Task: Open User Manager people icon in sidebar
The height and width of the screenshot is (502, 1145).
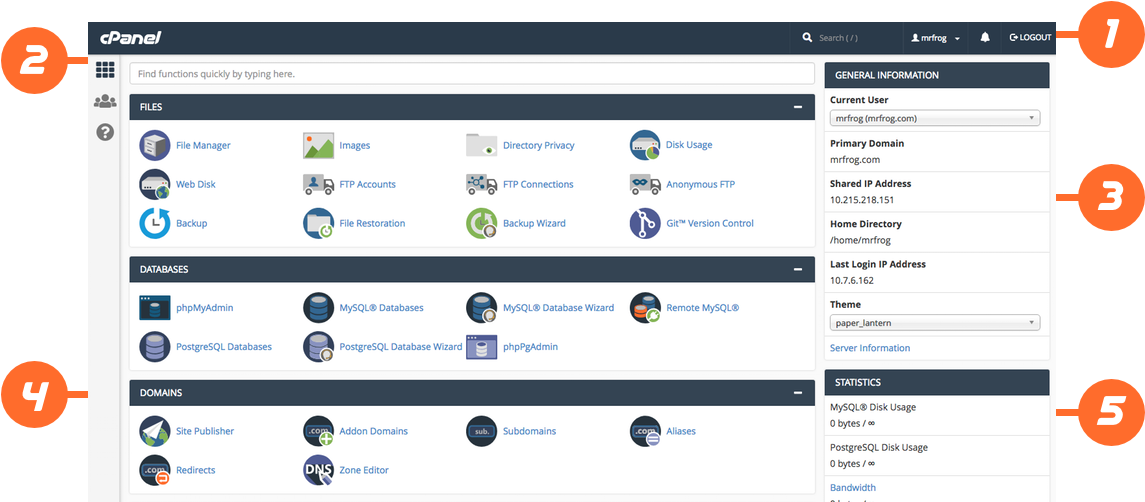Action: point(105,102)
